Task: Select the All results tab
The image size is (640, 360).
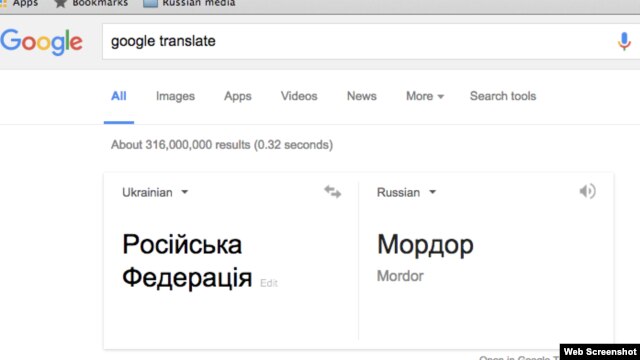Action: 119,96
